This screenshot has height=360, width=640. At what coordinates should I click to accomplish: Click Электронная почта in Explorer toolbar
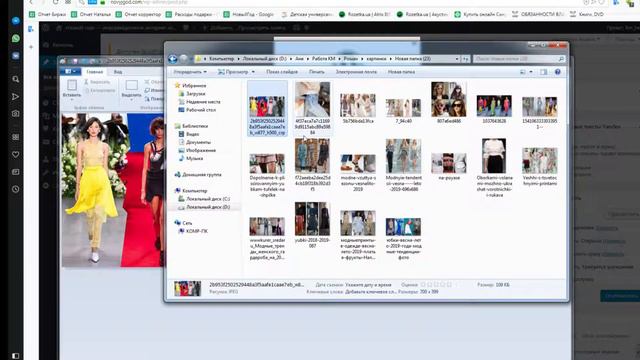[356, 72]
